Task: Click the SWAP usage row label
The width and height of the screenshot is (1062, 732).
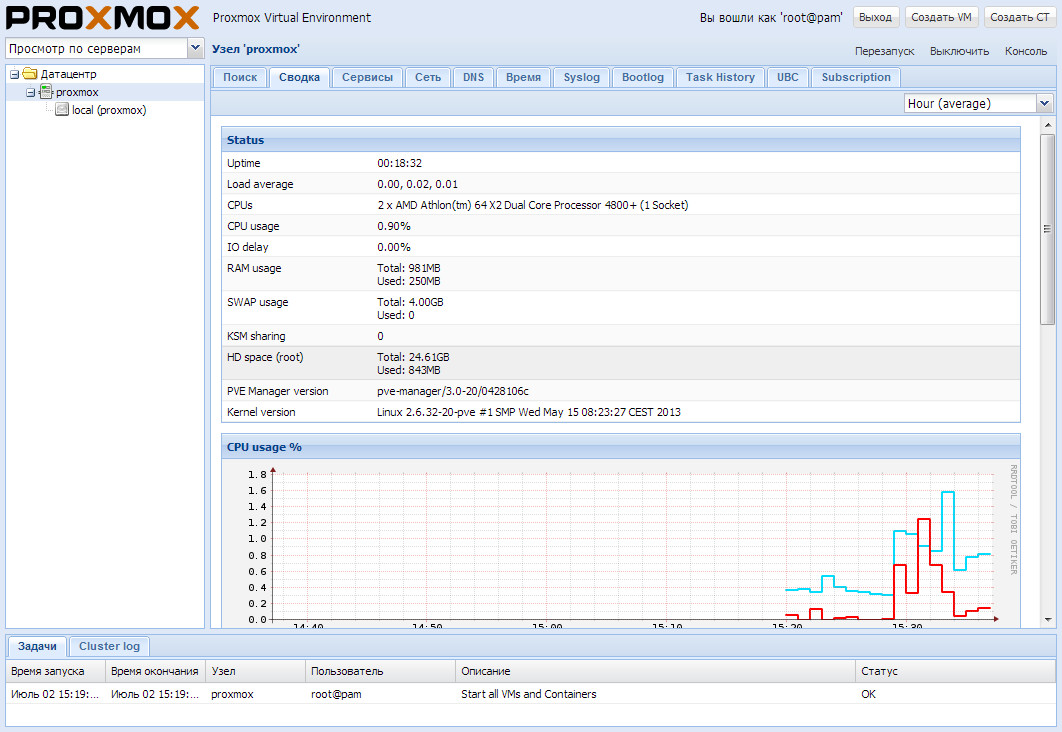Action: click(257, 302)
